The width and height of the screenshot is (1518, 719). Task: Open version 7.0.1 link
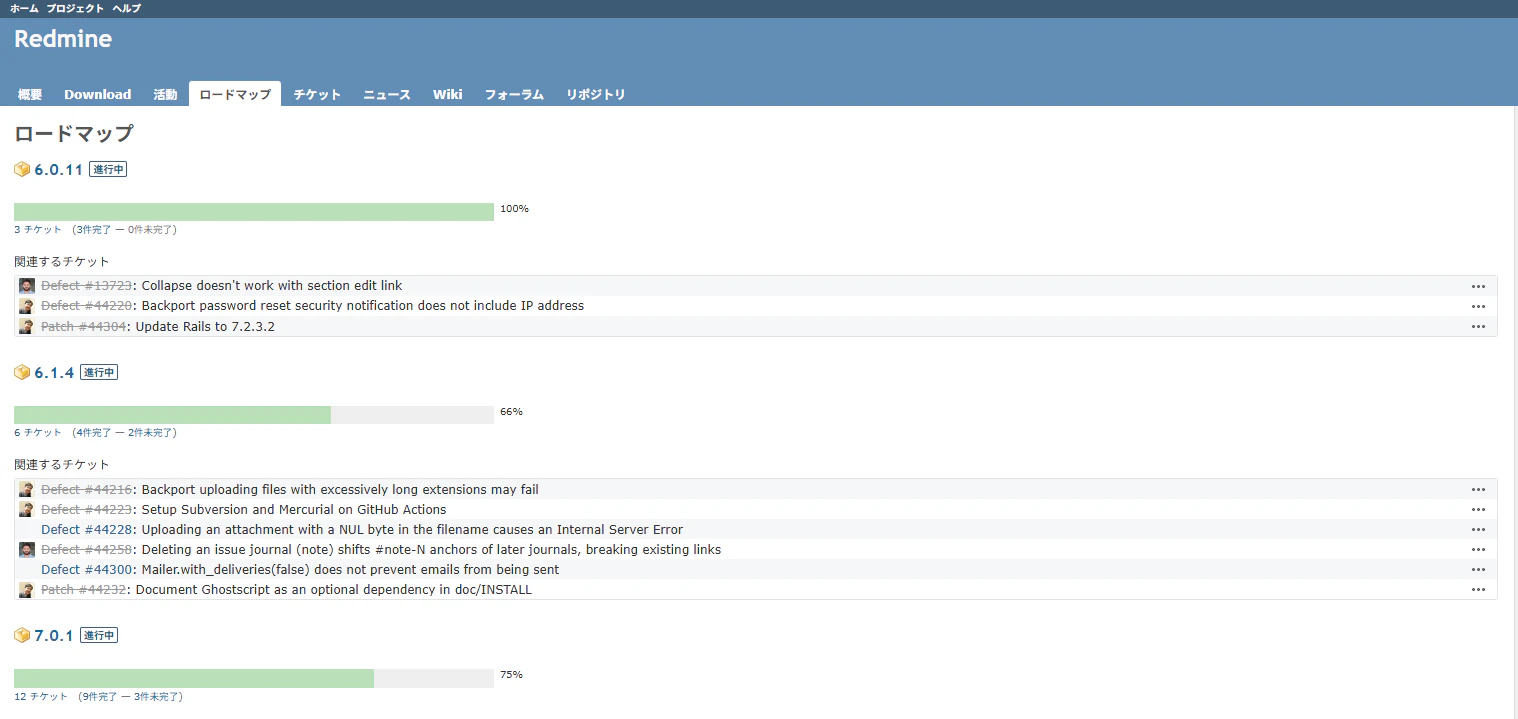click(54, 635)
